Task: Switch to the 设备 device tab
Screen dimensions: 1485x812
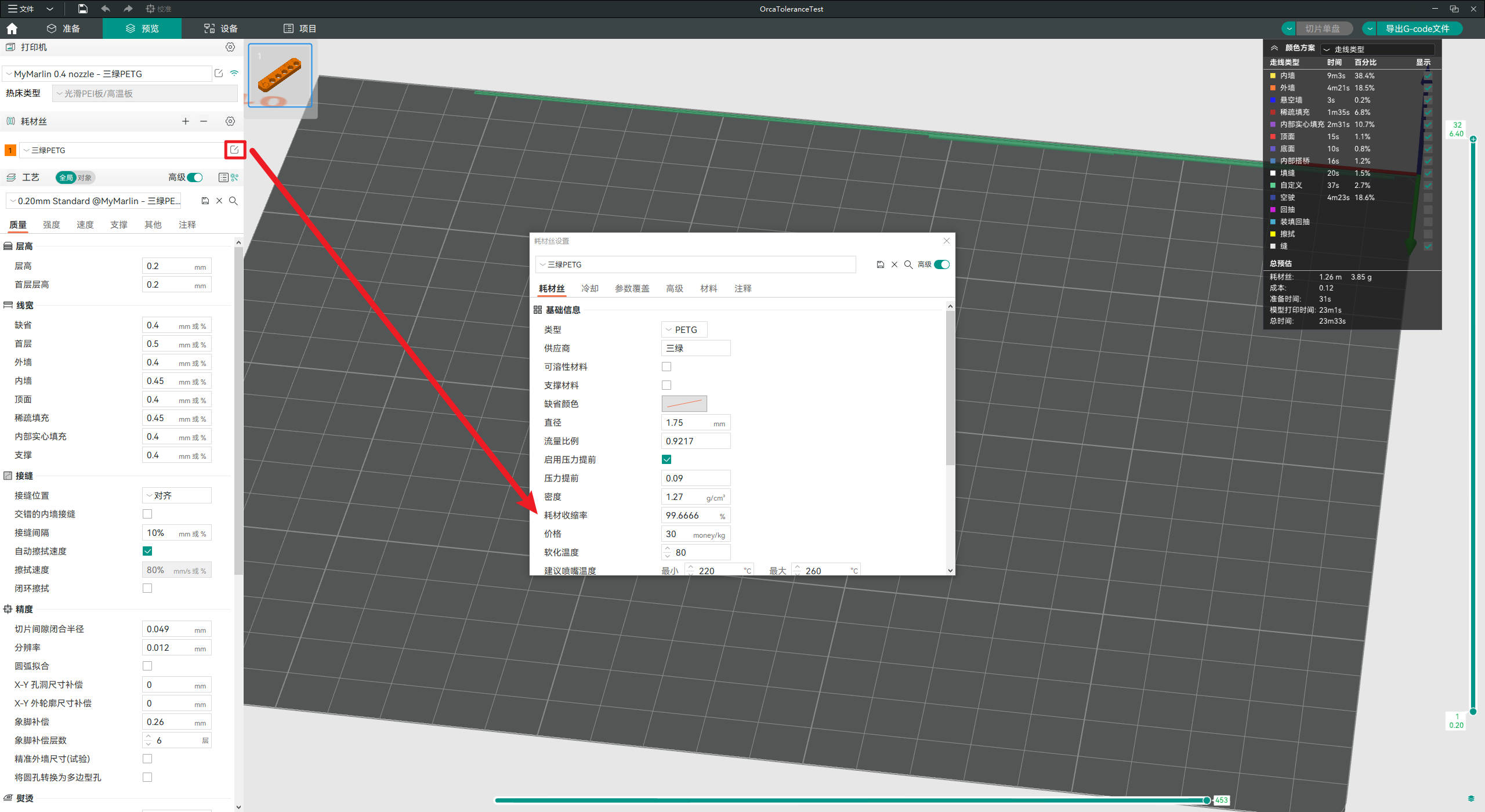Action: 221,28
